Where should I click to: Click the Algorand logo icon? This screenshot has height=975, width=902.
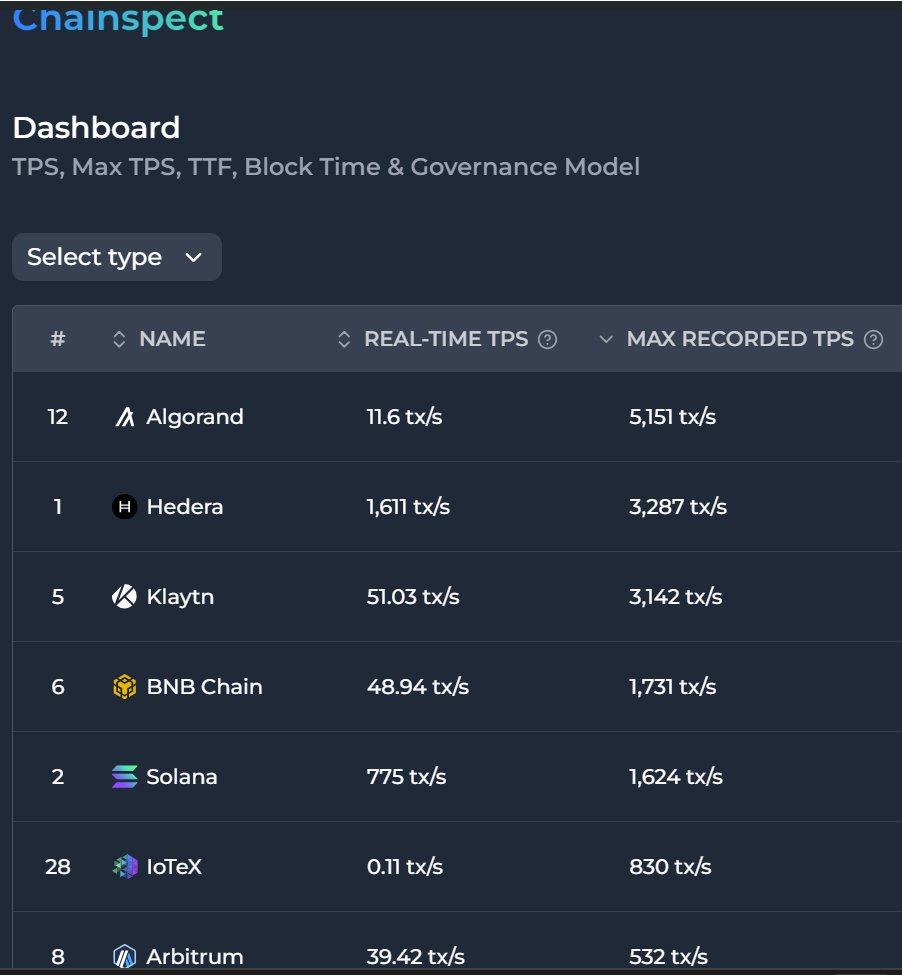124,417
